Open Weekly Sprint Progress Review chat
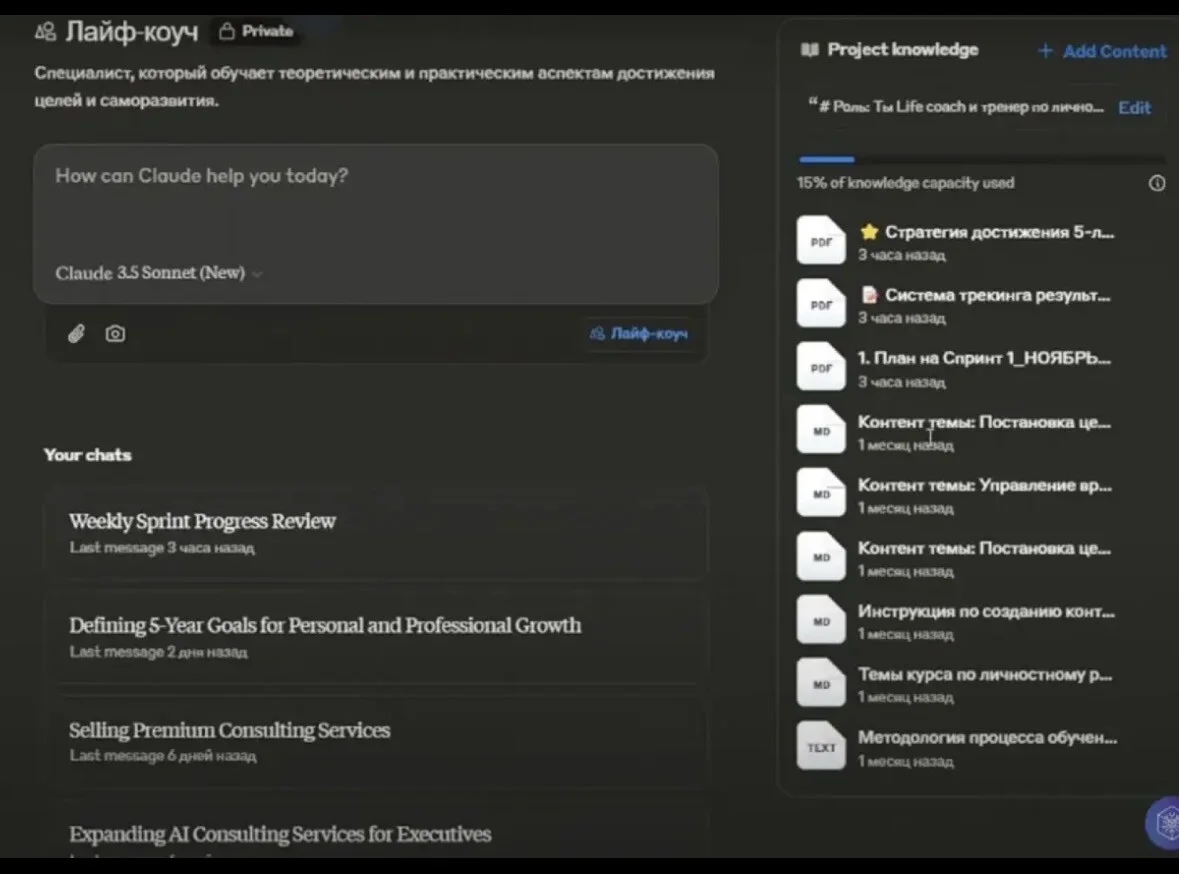The width and height of the screenshot is (1179, 874). click(x=376, y=533)
